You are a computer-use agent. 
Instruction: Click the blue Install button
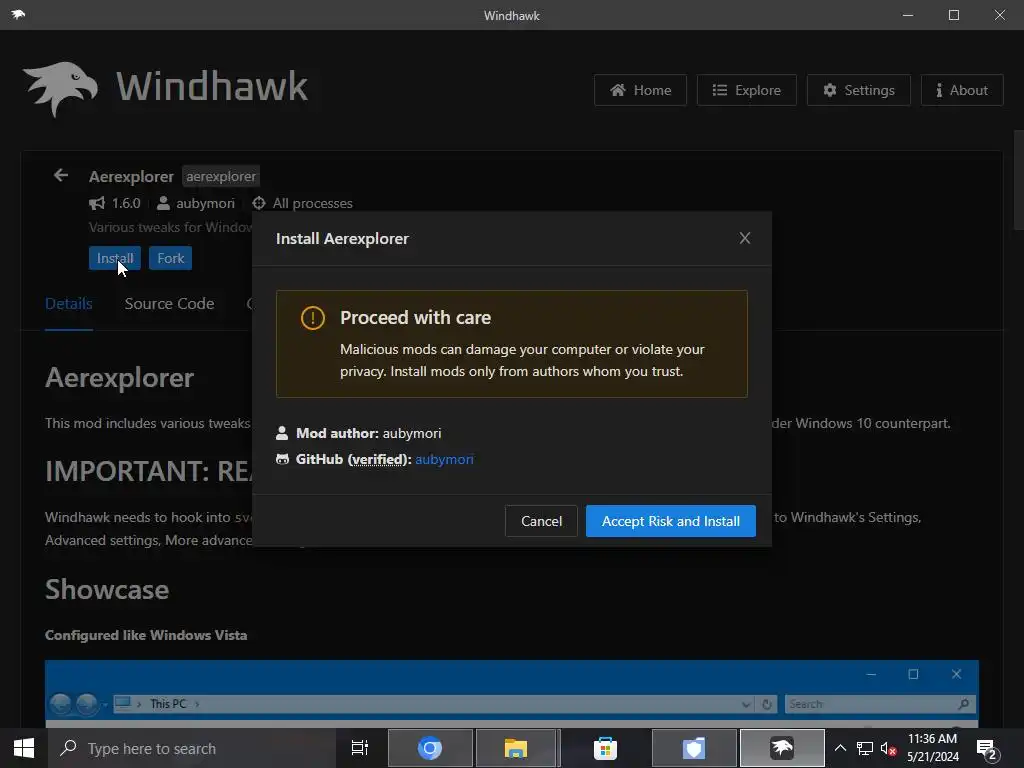[115, 258]
